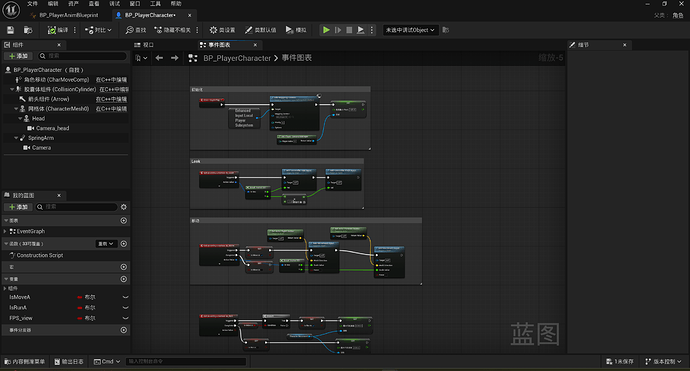
Task: Click 添加 in 我的蓝图 panel
Action: tap(18, 207)
